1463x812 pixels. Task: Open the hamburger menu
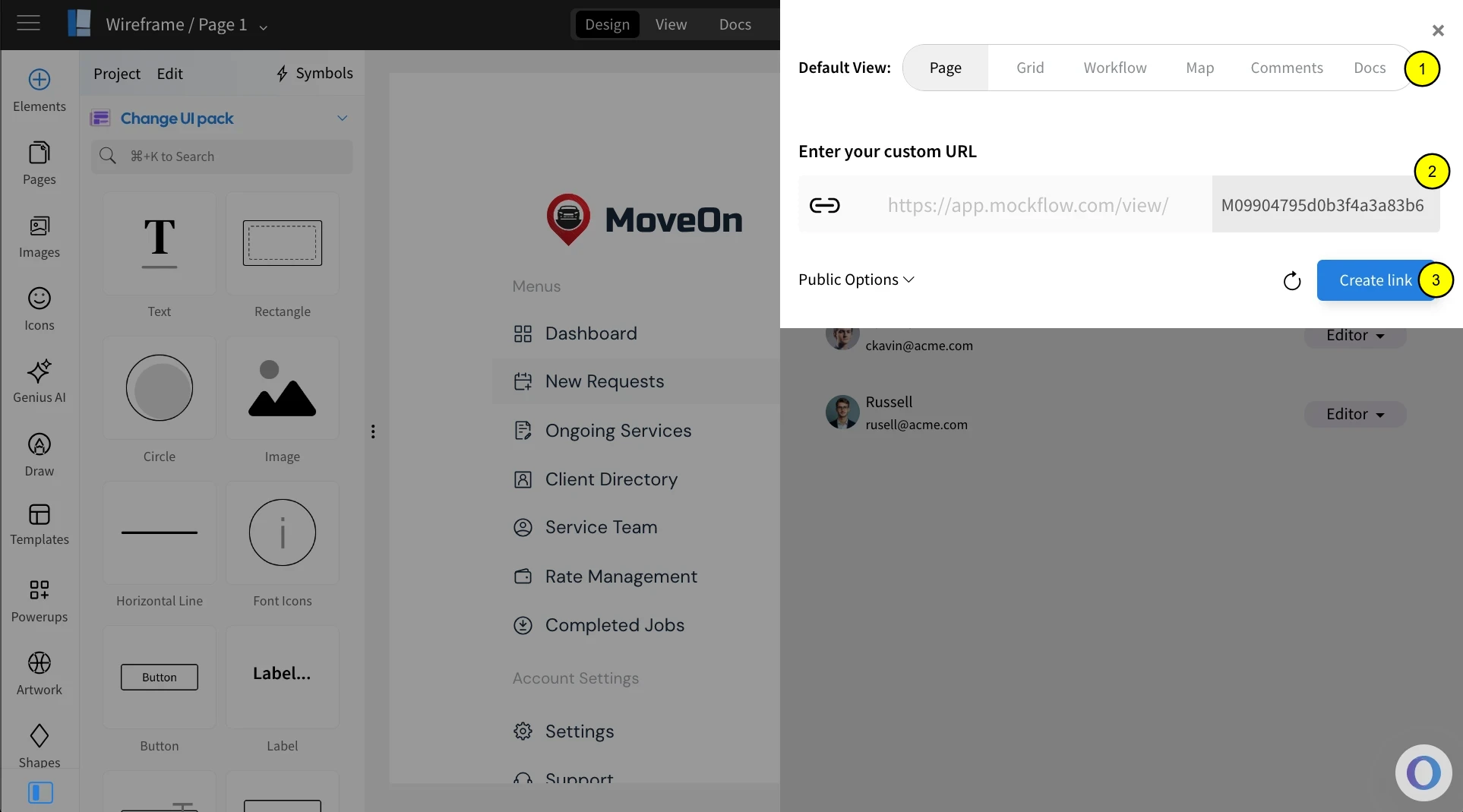coord(28,23)
